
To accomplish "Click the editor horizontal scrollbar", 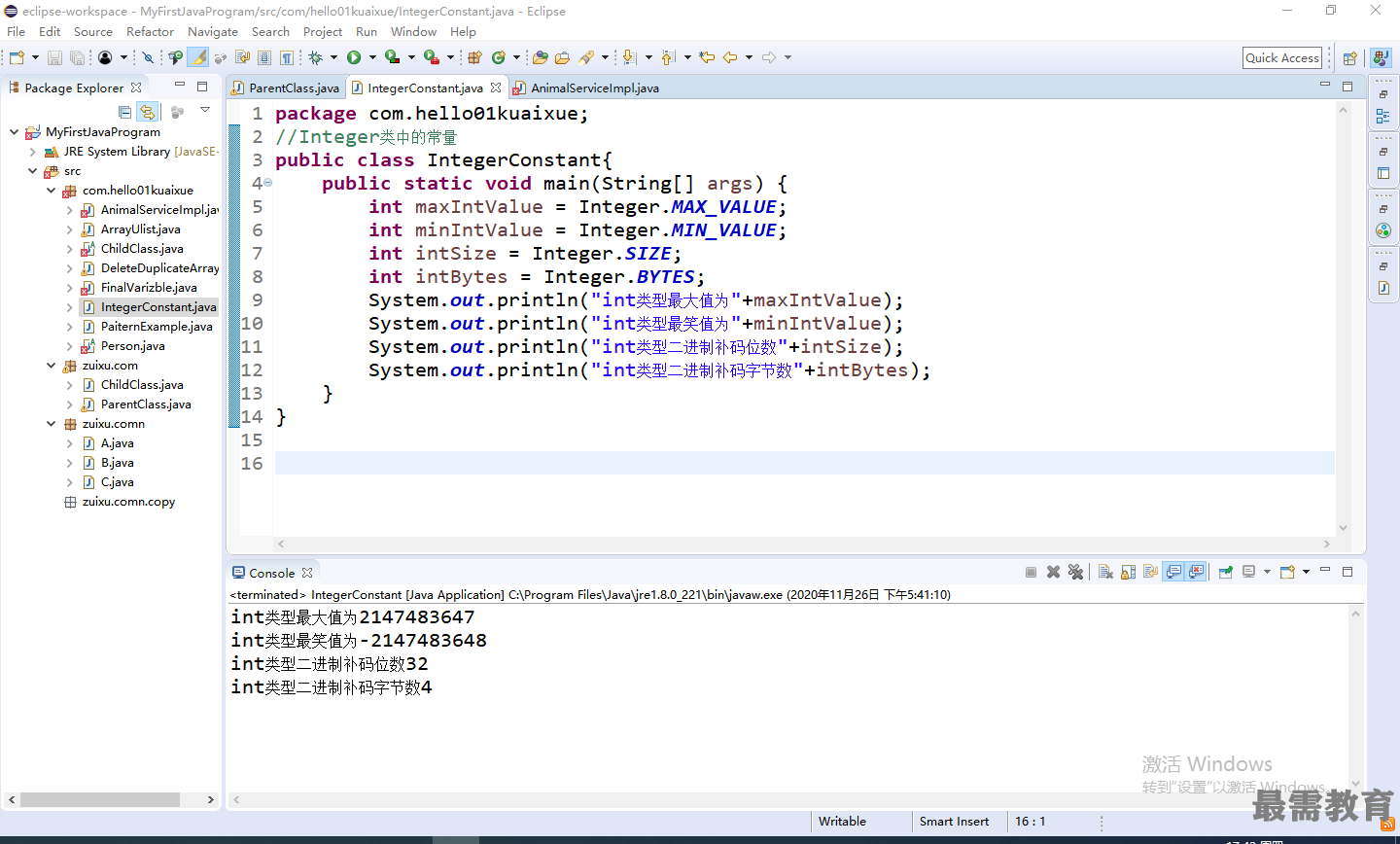I will click(803, 545).
